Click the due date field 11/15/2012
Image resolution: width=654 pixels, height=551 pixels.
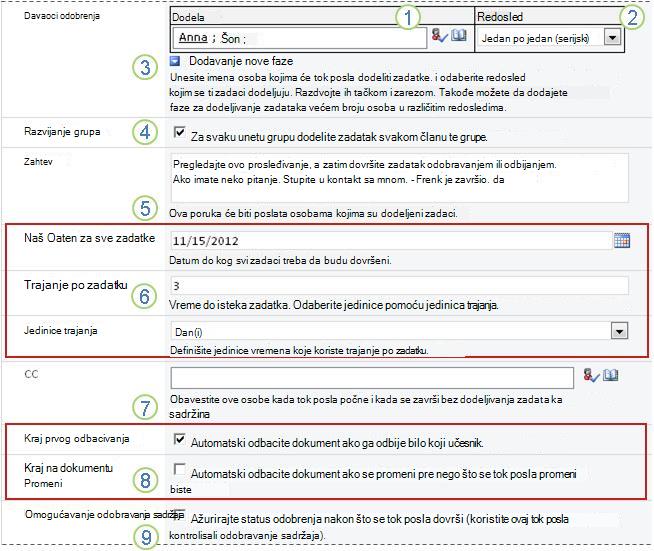click(x=391, y=241)
